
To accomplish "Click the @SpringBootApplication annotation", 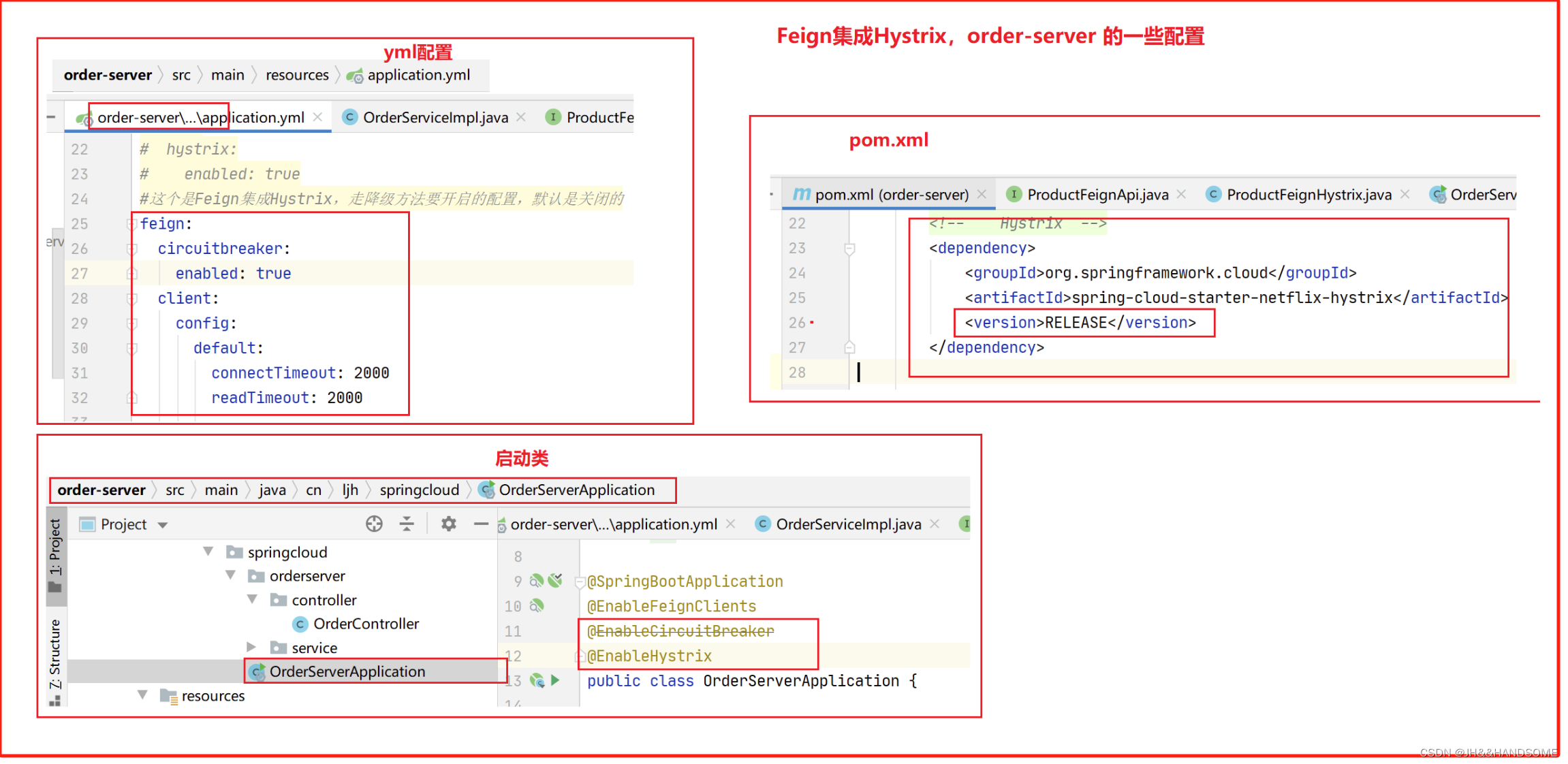I will click(685, 582).
